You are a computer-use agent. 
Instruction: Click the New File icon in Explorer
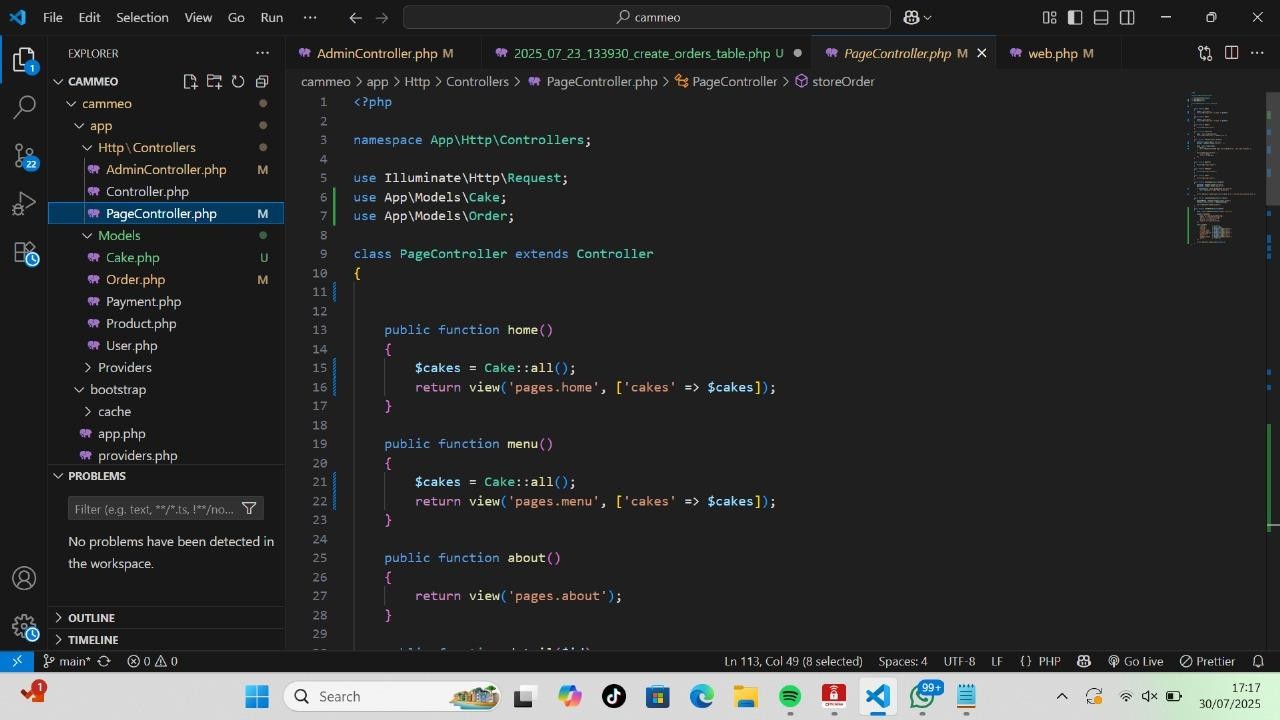[190, 82]
